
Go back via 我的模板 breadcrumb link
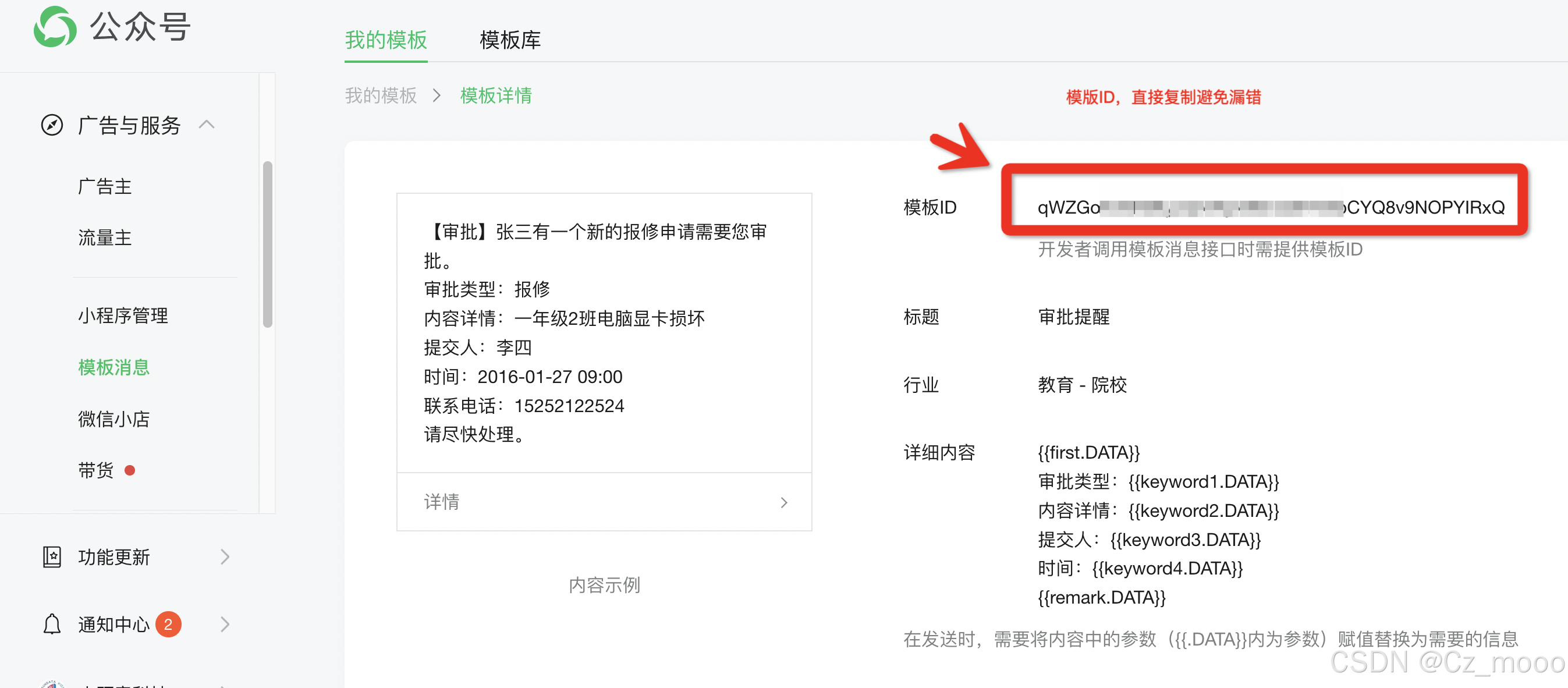[x=381, y=95]
